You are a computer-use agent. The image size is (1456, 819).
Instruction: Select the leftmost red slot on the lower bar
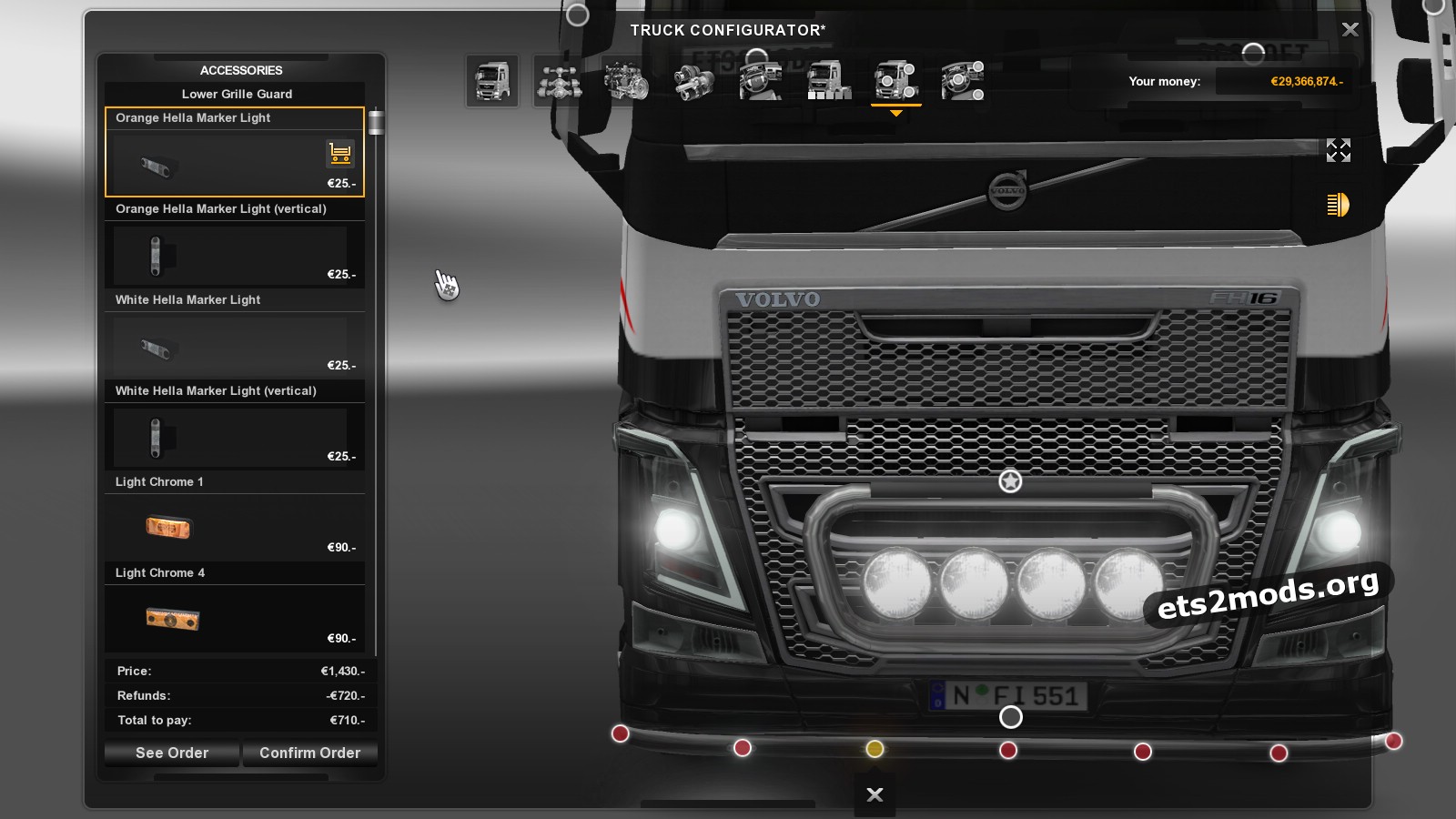620,733
